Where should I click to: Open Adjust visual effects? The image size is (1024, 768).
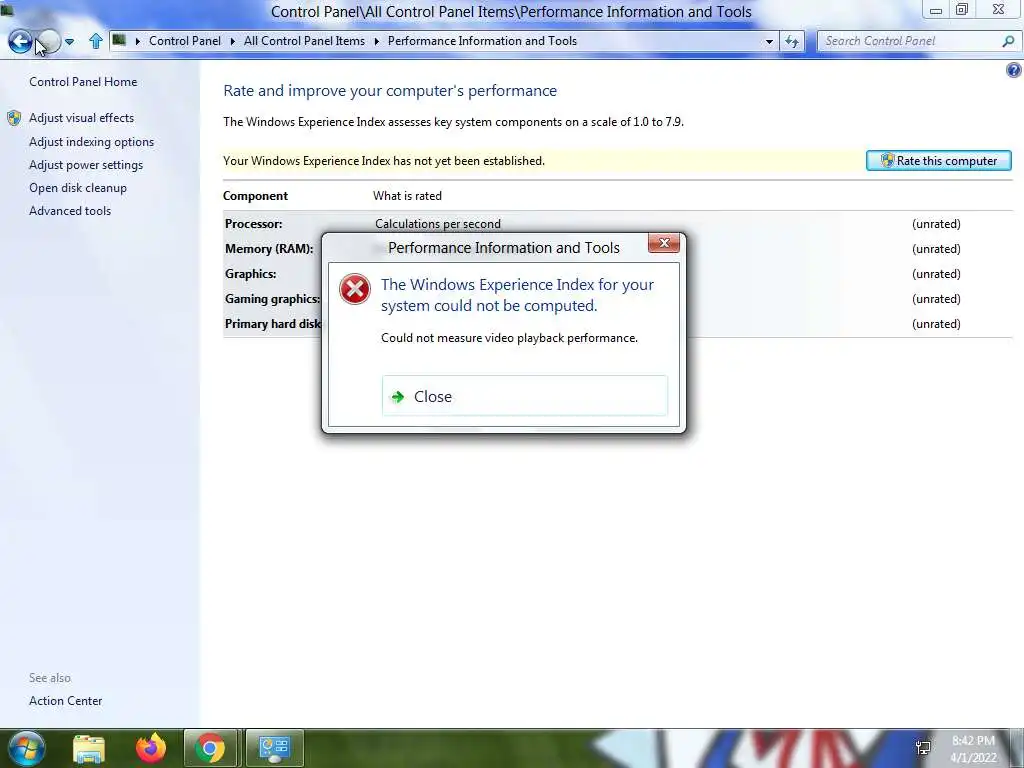[x=81, y=118]
